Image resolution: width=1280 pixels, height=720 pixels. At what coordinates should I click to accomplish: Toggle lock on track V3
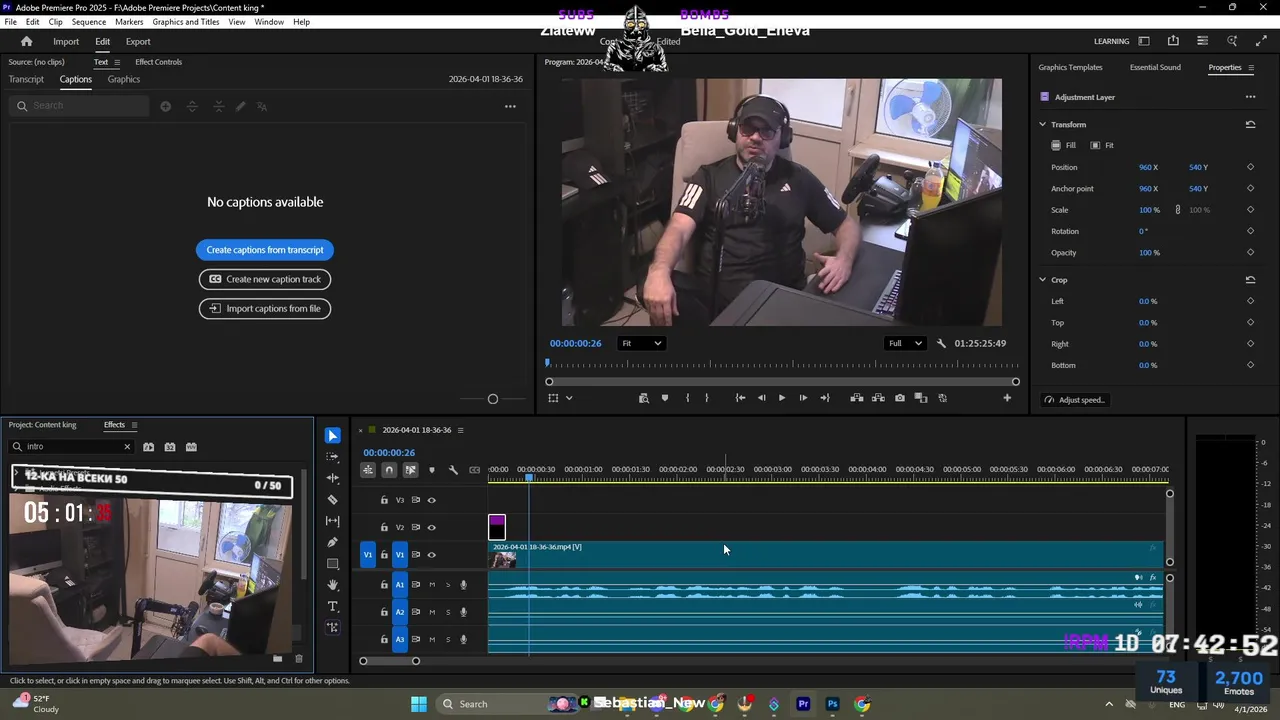pyautogui.click(x=384, y=500)
